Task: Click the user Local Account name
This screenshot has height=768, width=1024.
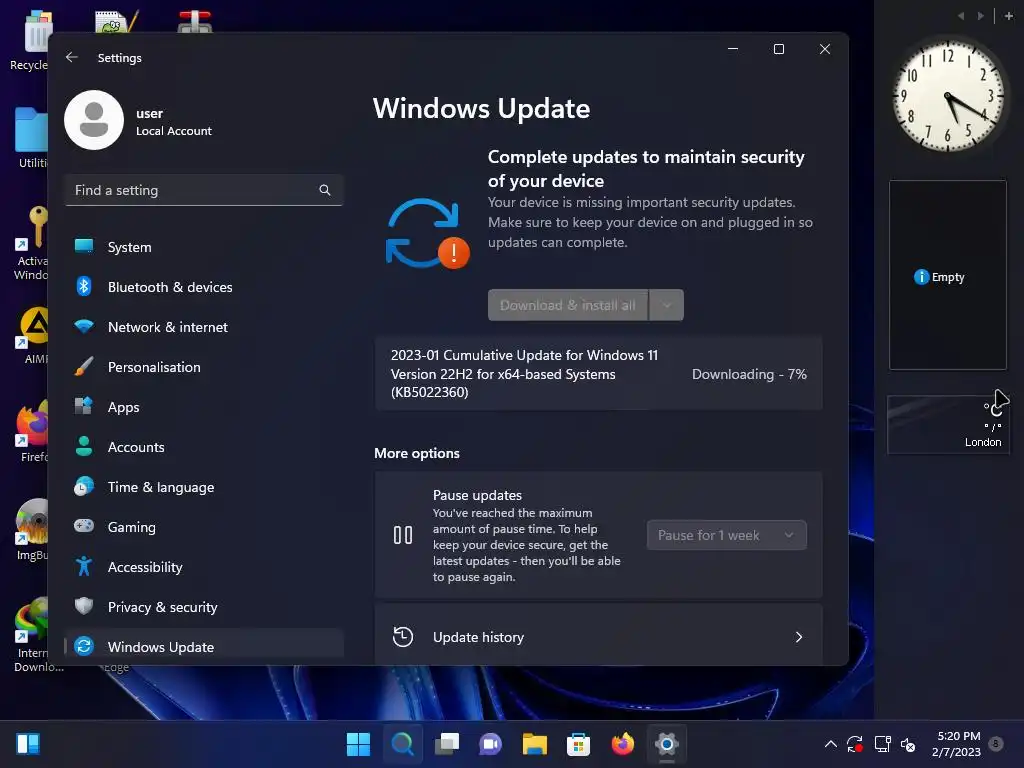Action: tap(174, 122)
